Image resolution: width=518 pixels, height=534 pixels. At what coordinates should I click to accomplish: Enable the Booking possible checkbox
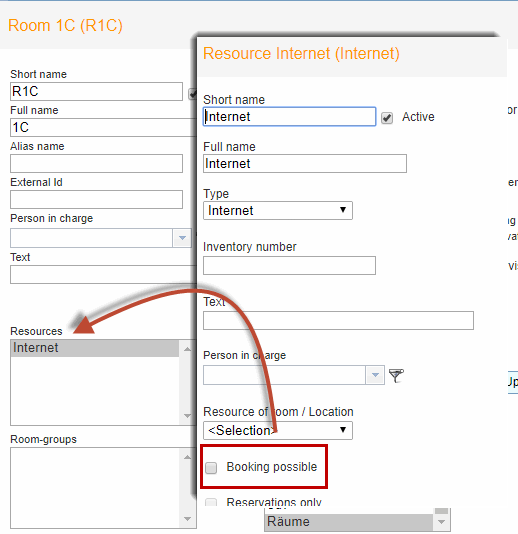click(x=211, y=468)
